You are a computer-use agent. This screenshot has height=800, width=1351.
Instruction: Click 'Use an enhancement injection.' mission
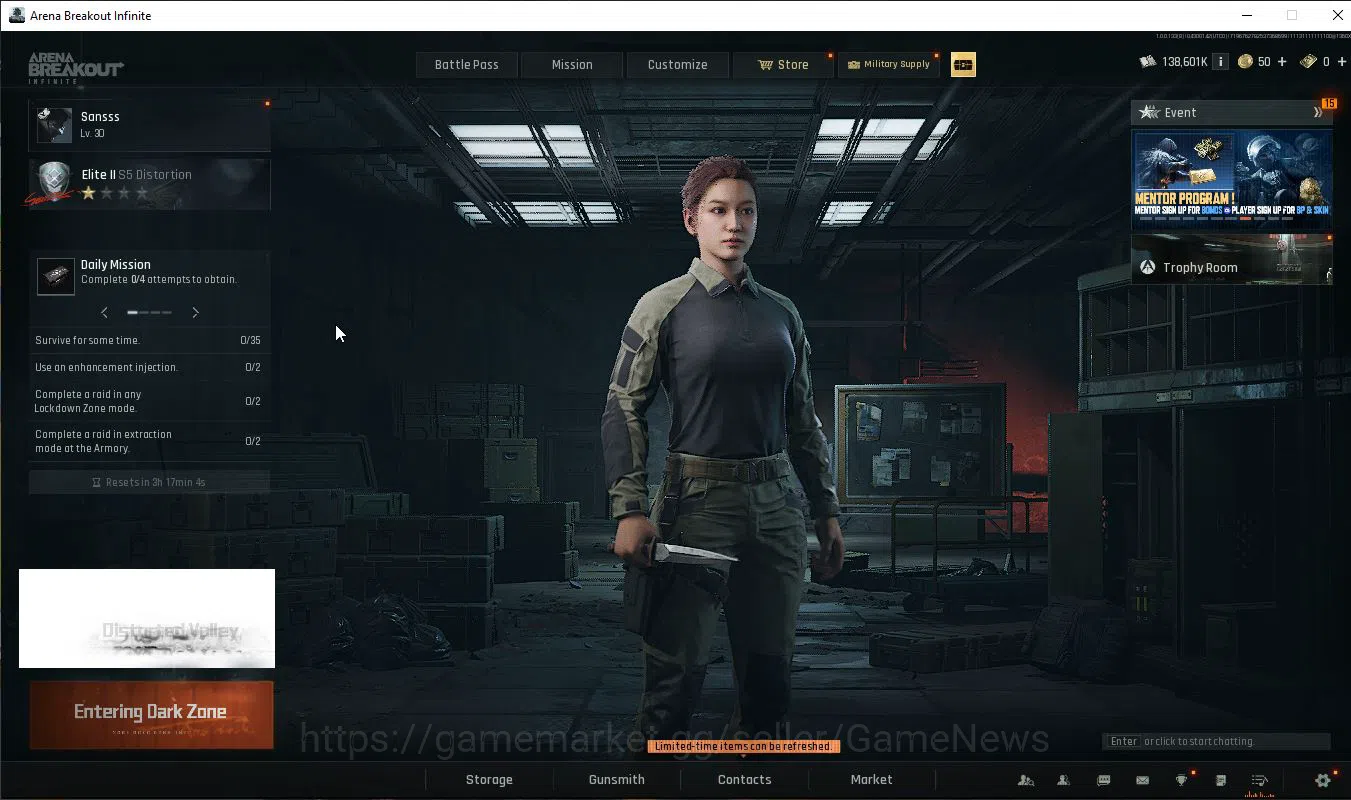[149, 368]
